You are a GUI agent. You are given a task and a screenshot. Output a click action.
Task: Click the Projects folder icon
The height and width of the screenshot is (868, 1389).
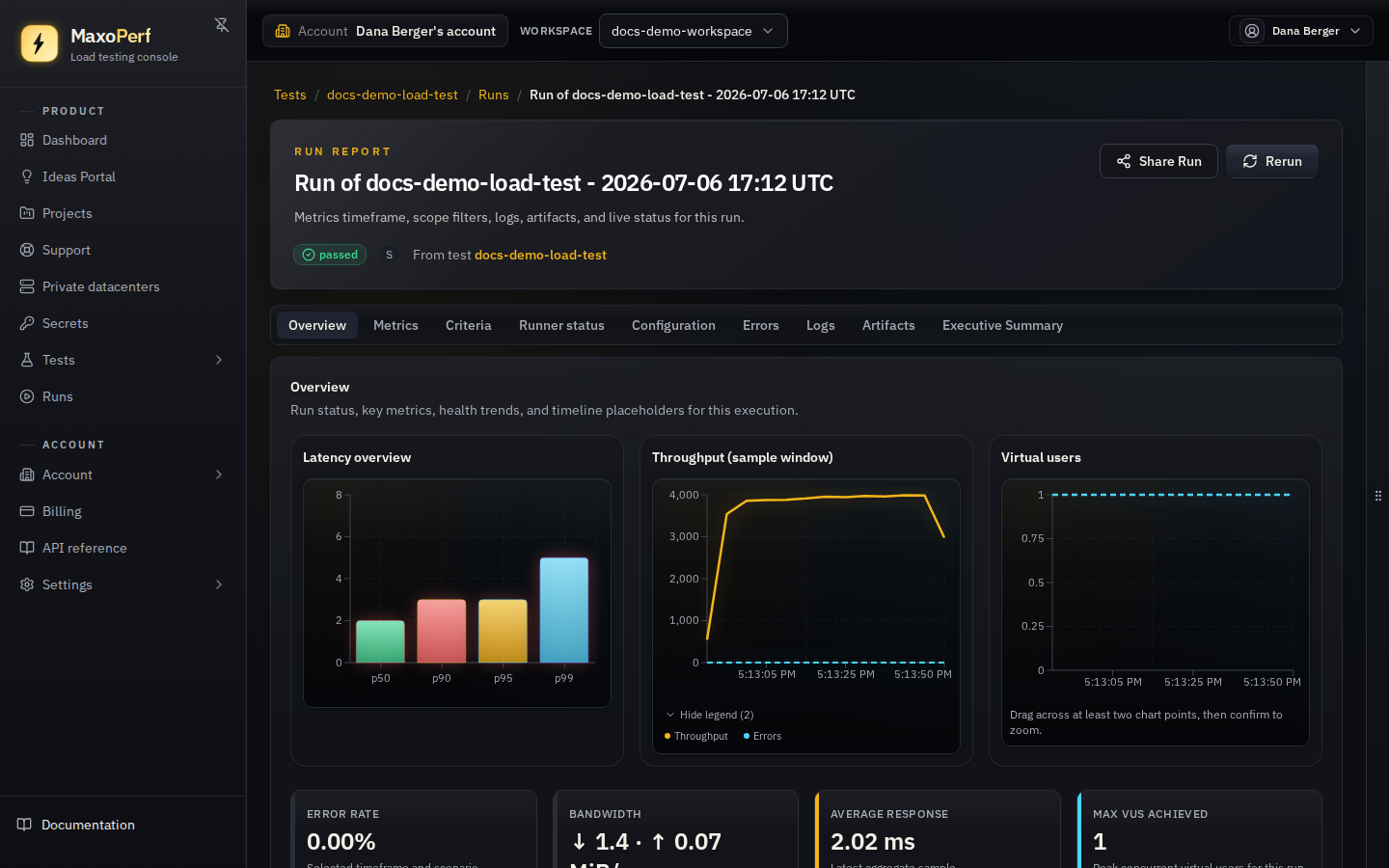[27, 213]
